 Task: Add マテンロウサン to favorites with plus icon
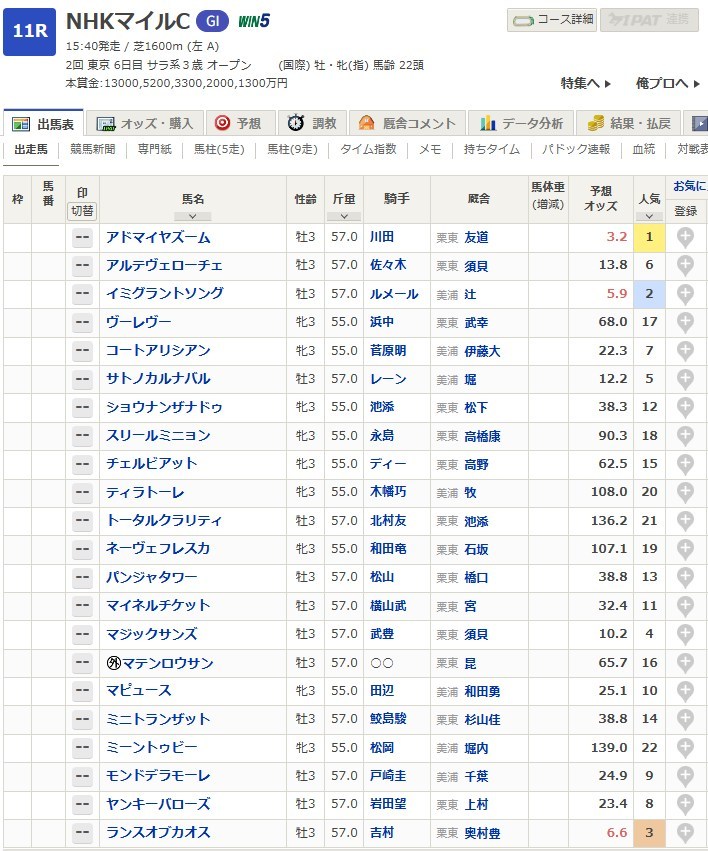[x=685, y=663]
